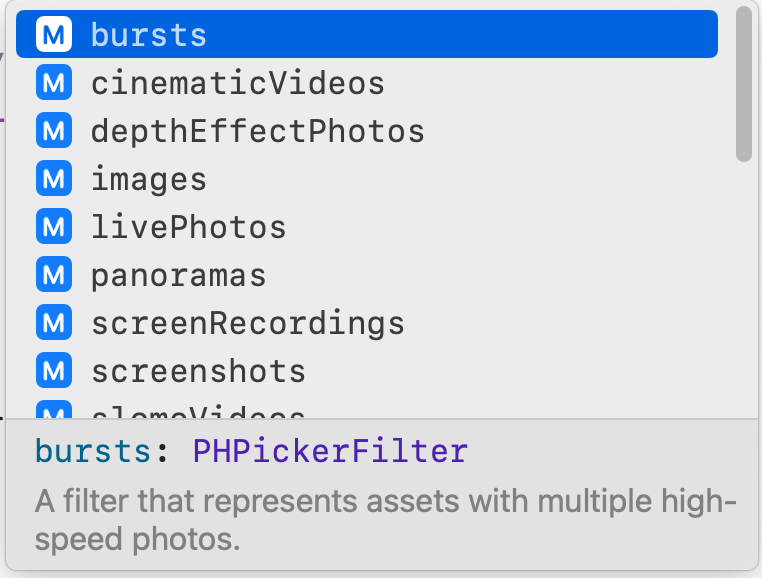Select the partially visible slomoVideos entry

[x=198, y=412]
